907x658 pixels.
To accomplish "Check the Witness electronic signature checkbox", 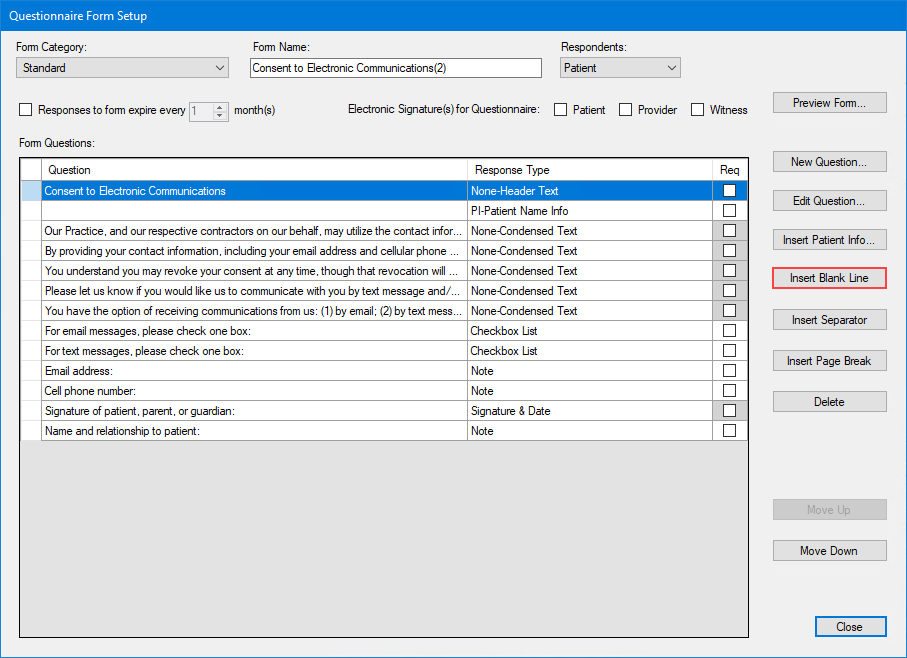I will point(696,110).
